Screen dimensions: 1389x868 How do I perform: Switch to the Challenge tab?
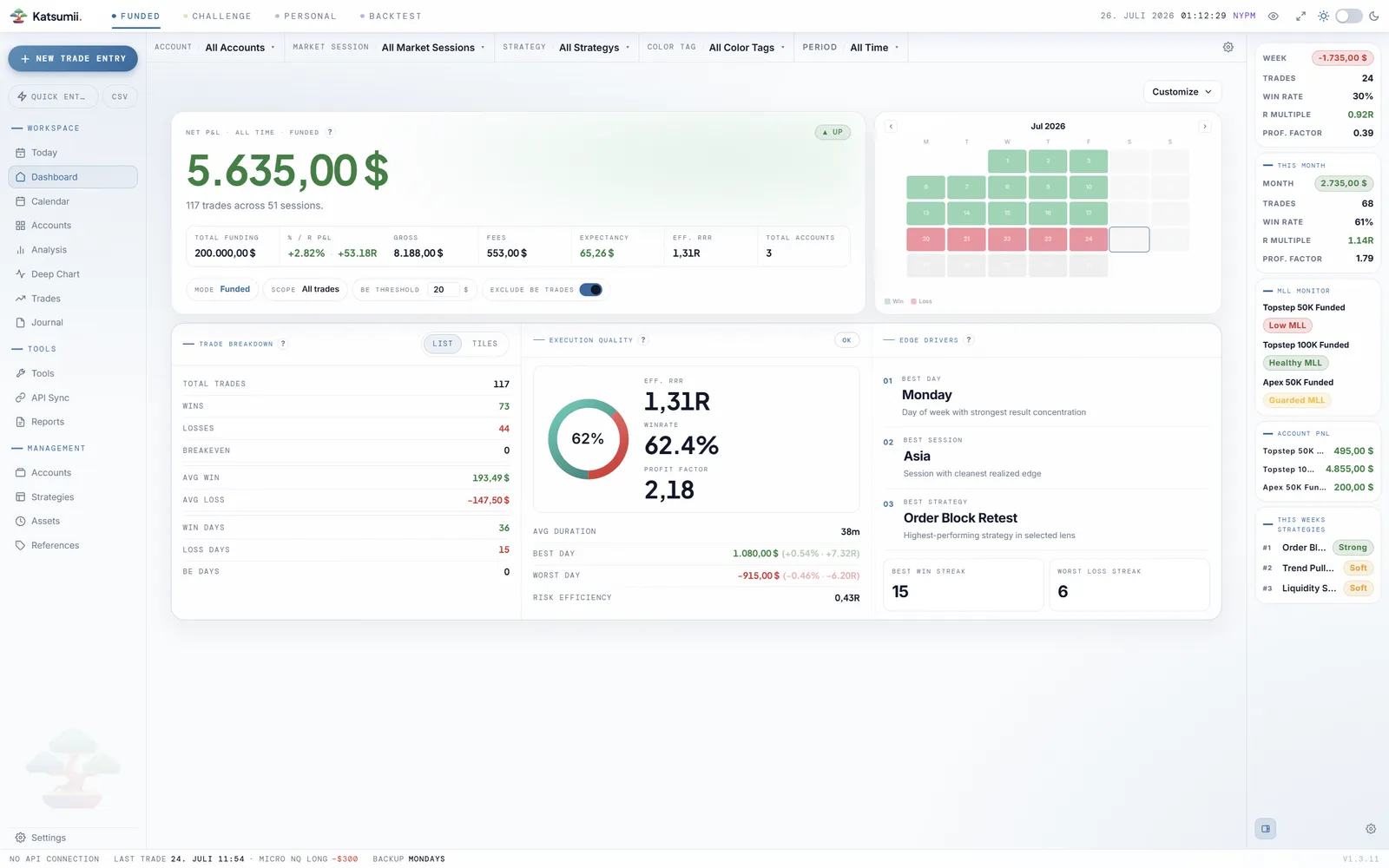pyautogui.click(x=217, y=16)
